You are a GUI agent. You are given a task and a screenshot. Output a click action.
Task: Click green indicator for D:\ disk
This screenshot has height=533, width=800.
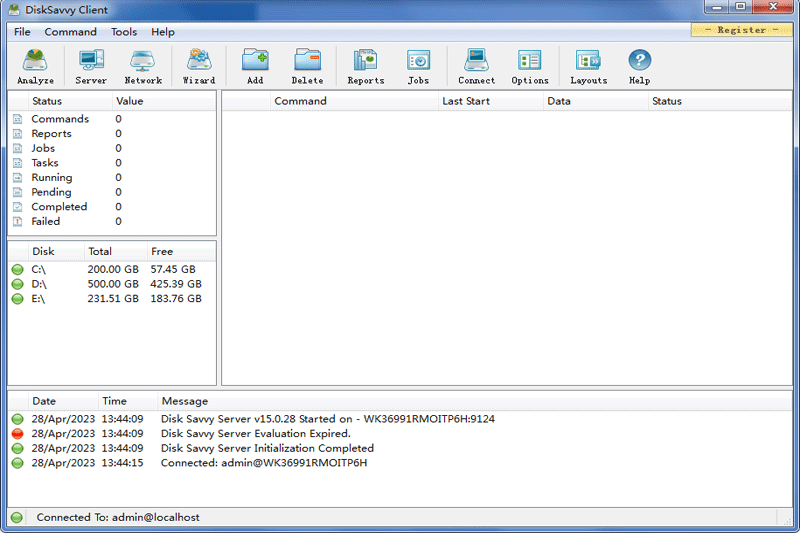(18, 284)
